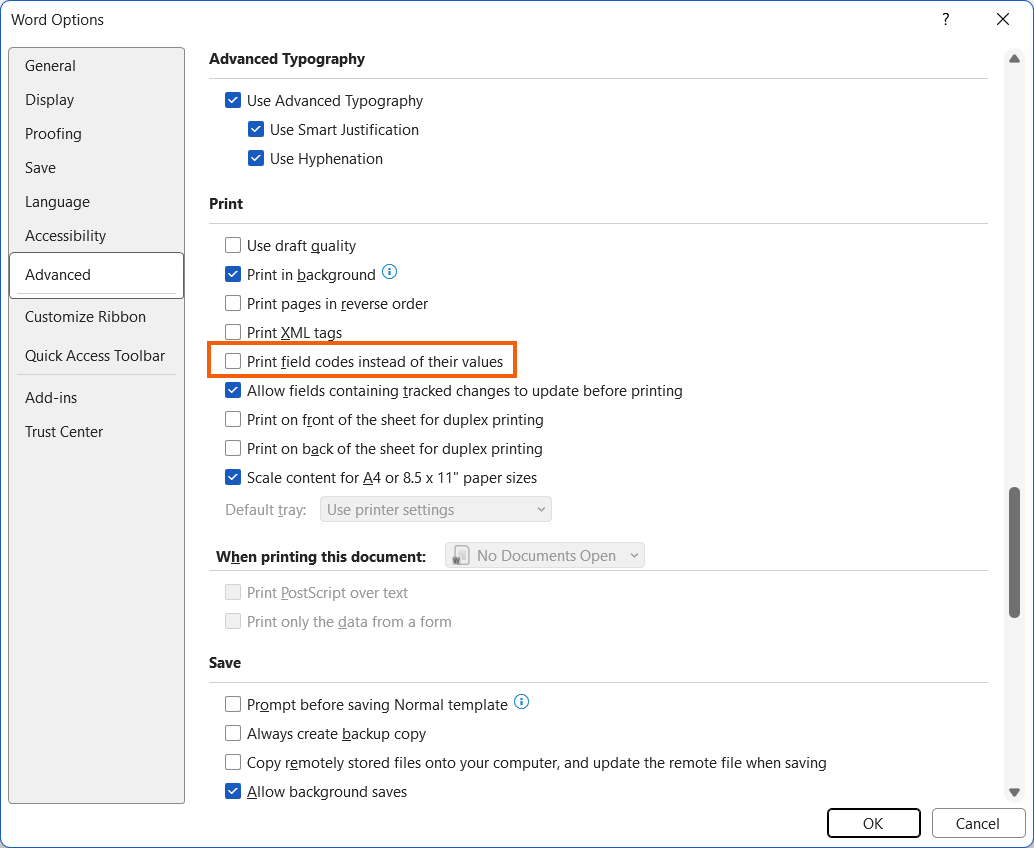Image resolution: width=1034 pixels, height=848 pixels.
Task: Click the OK button
Action: [873, 823]
